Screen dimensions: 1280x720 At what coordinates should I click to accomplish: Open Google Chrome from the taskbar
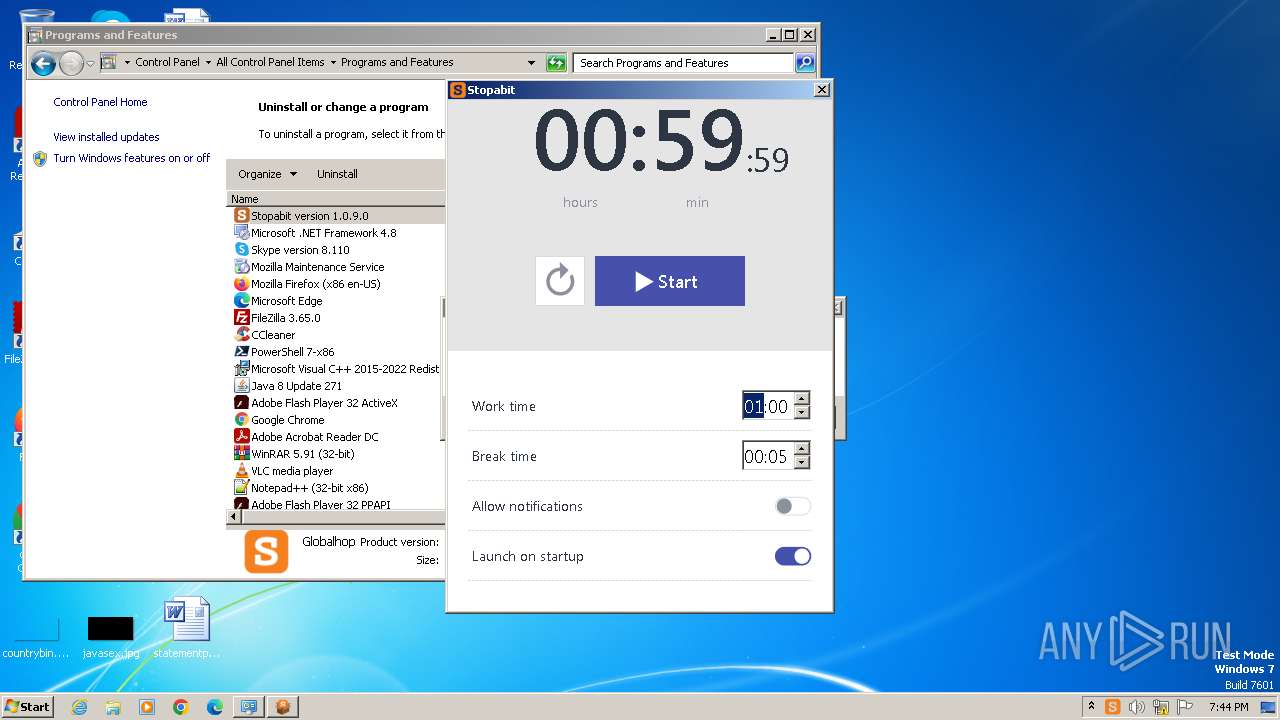(181, 707)
